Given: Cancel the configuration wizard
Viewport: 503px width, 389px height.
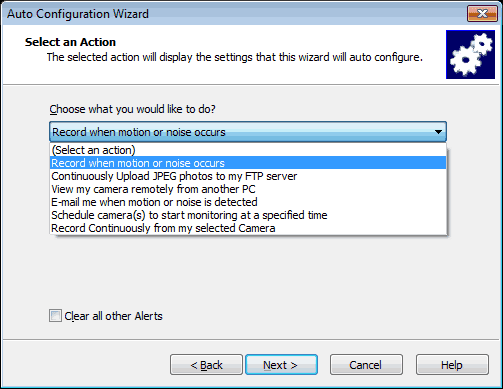Looking at the screenshot, I should point(366,365).
